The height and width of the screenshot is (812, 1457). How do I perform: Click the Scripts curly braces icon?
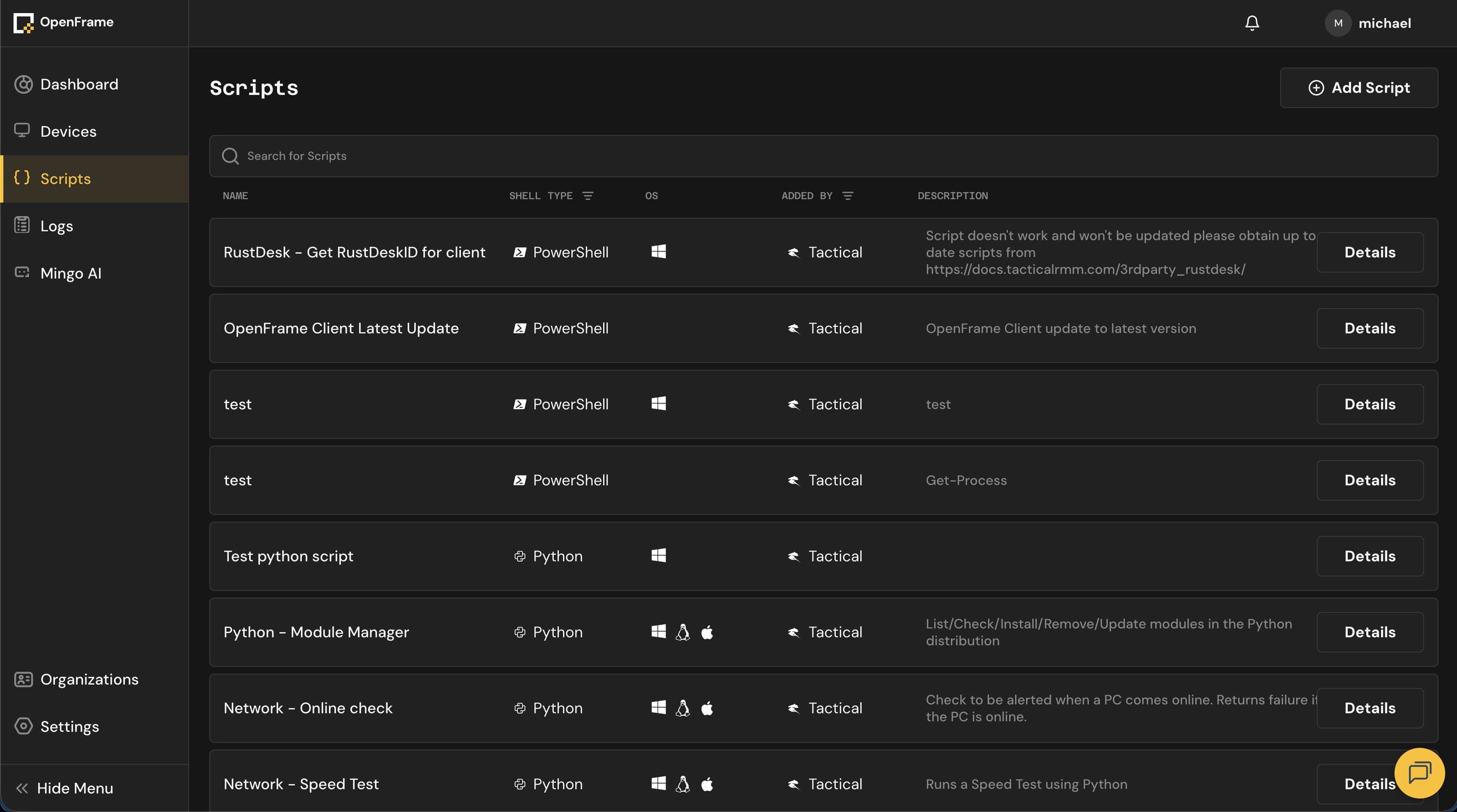pyautogui.click(x=22, y=178)
